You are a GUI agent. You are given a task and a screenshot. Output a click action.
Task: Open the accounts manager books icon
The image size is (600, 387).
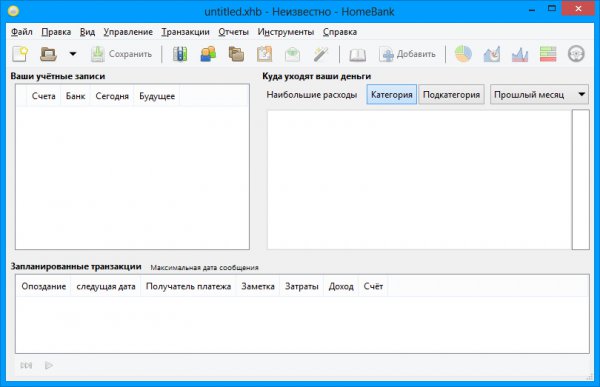180,54
